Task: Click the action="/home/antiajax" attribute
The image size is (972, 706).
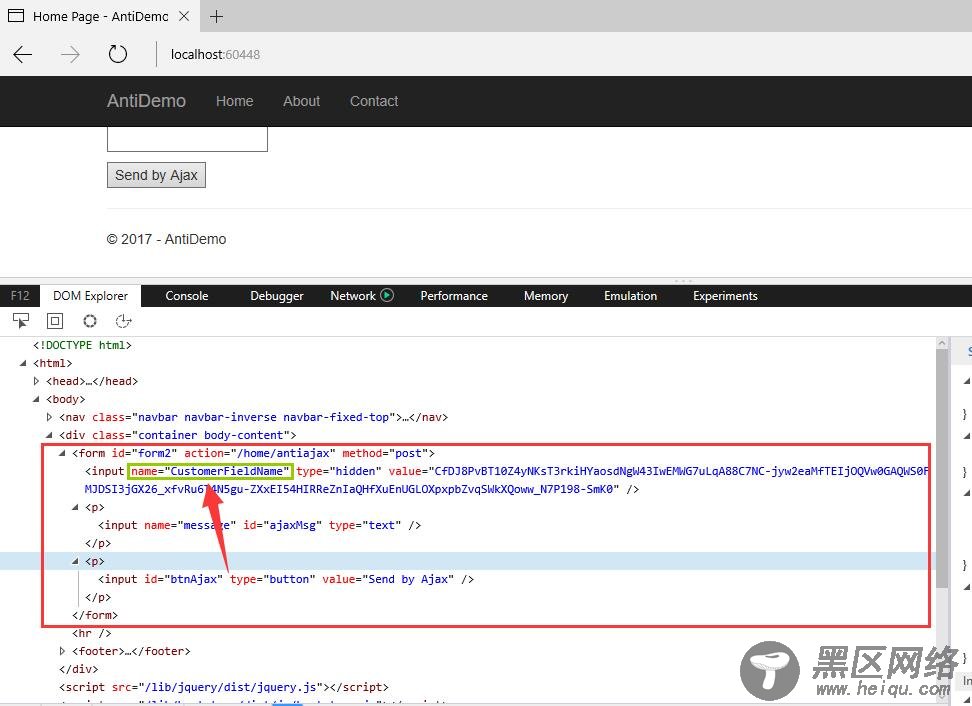Action: (x=260, y=453)
